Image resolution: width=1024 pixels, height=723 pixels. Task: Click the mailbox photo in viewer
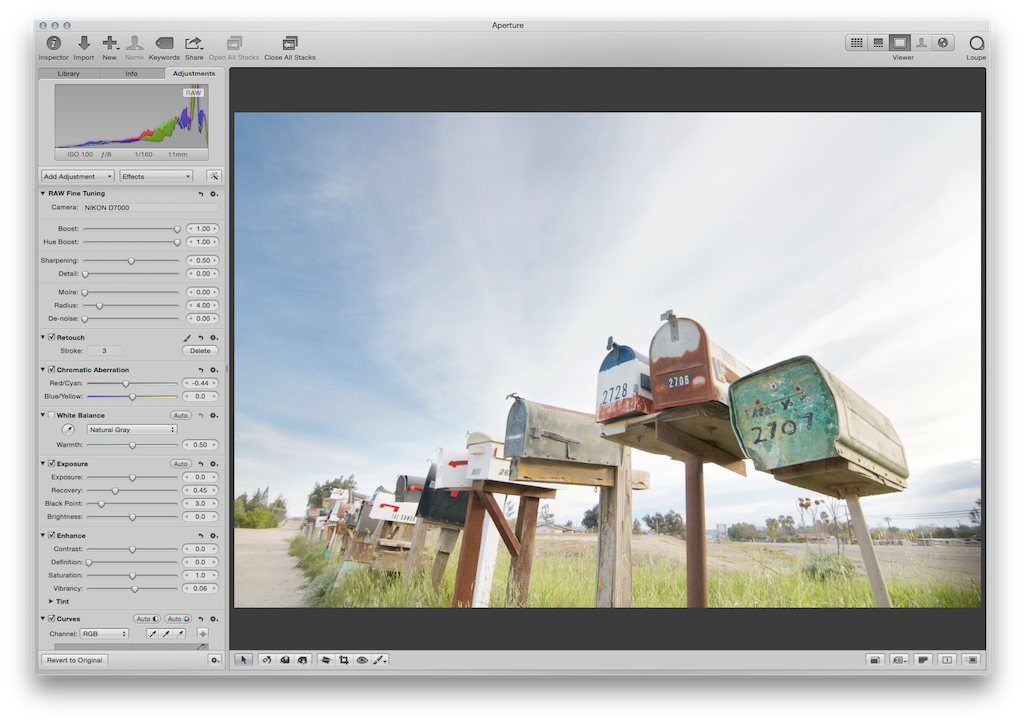[x=607, y=360]
